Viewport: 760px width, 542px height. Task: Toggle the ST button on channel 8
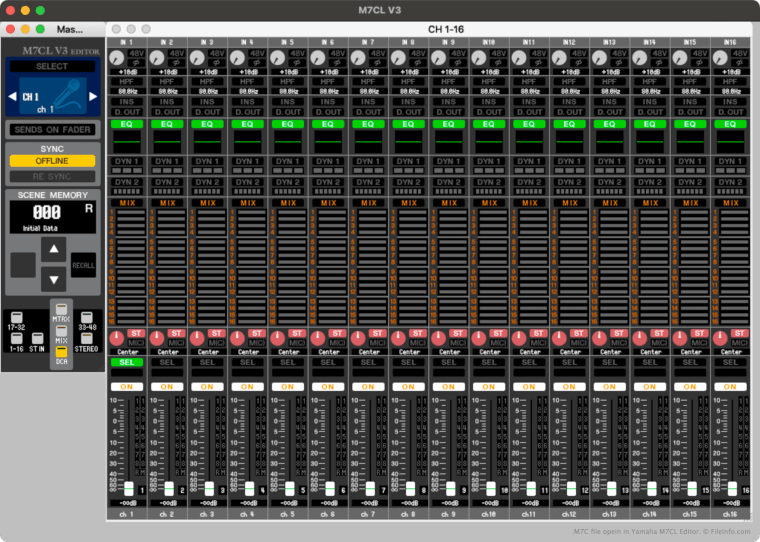tap(417, 332)
